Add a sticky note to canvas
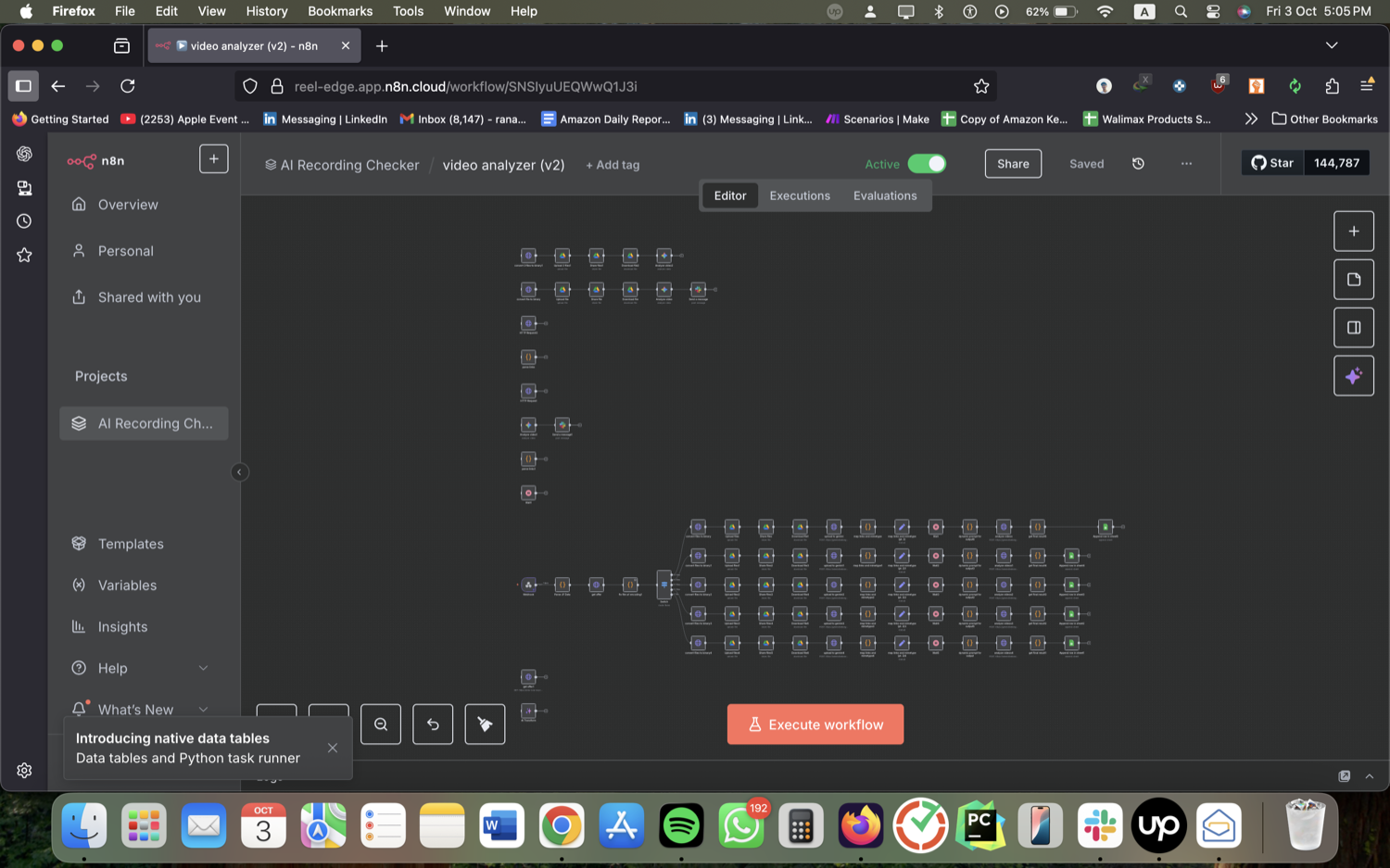Screen dimensions: 1390x868 (1354, 280)
